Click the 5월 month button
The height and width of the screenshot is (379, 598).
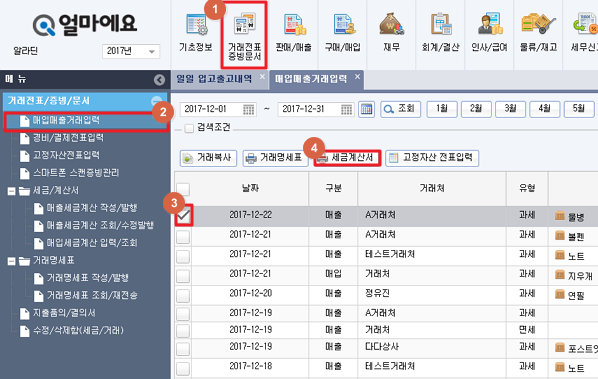(579, 109)
